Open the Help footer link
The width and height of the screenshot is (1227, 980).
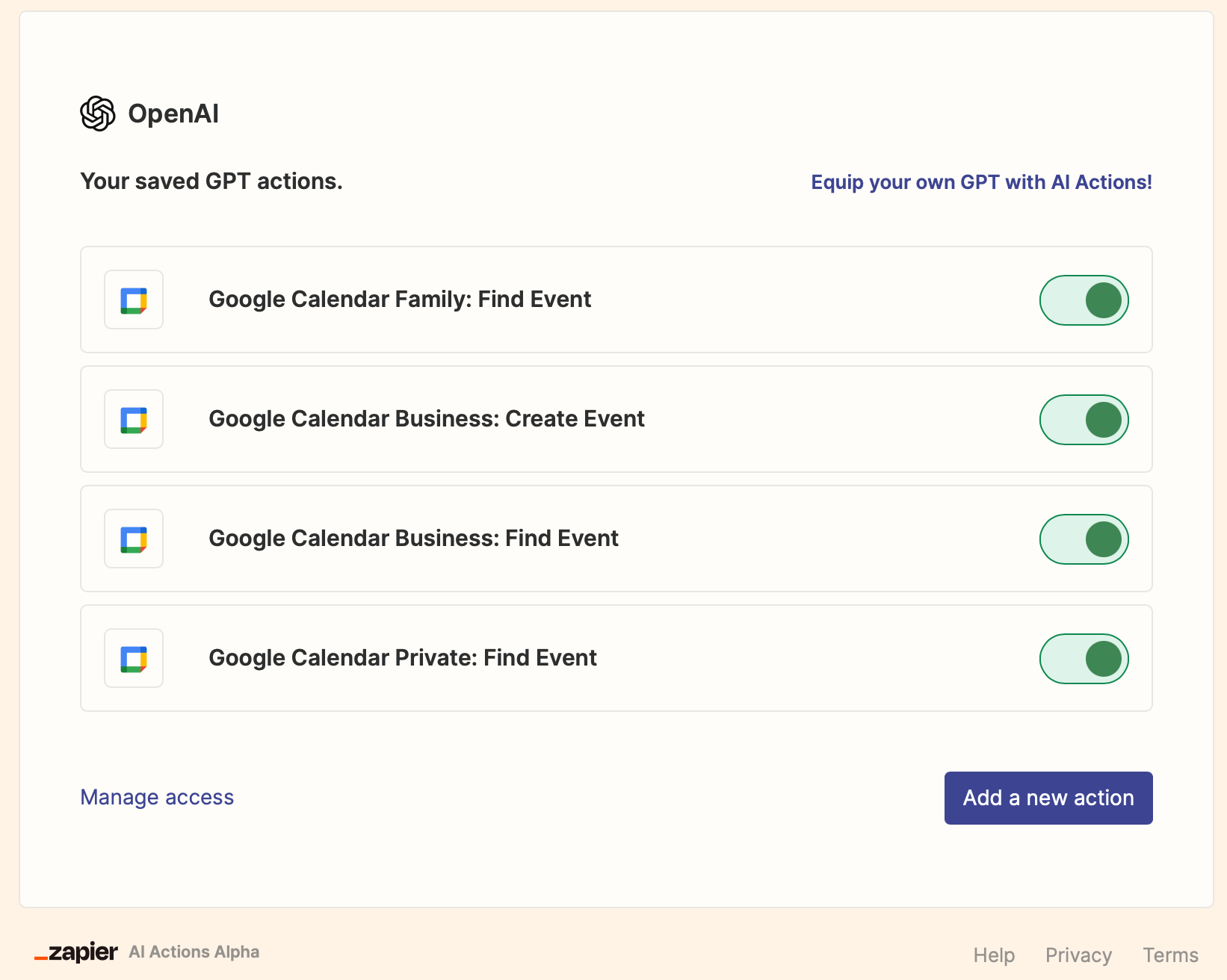(x=993, y=955)
